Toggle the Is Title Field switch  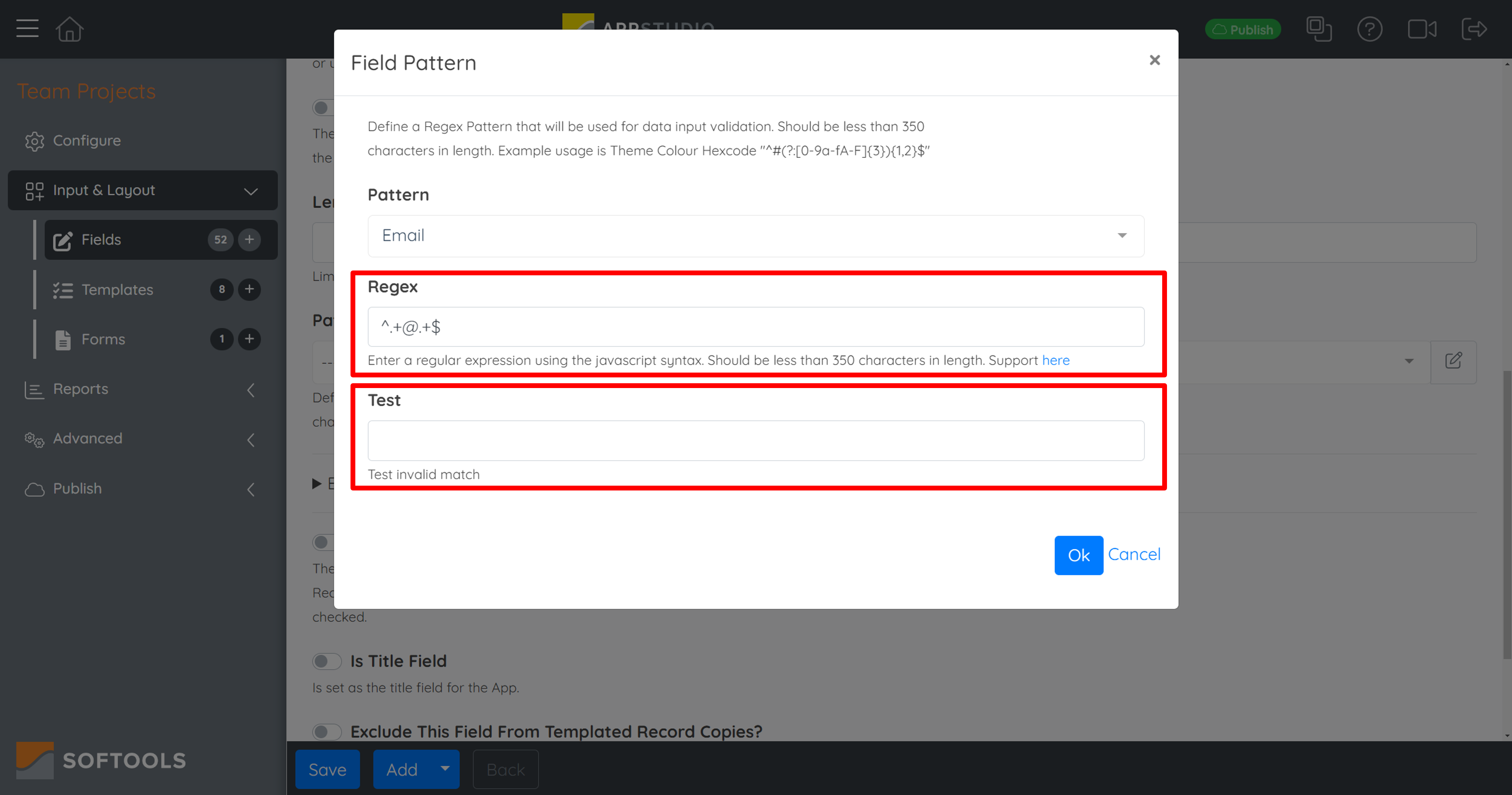click(x=326, y=661)
